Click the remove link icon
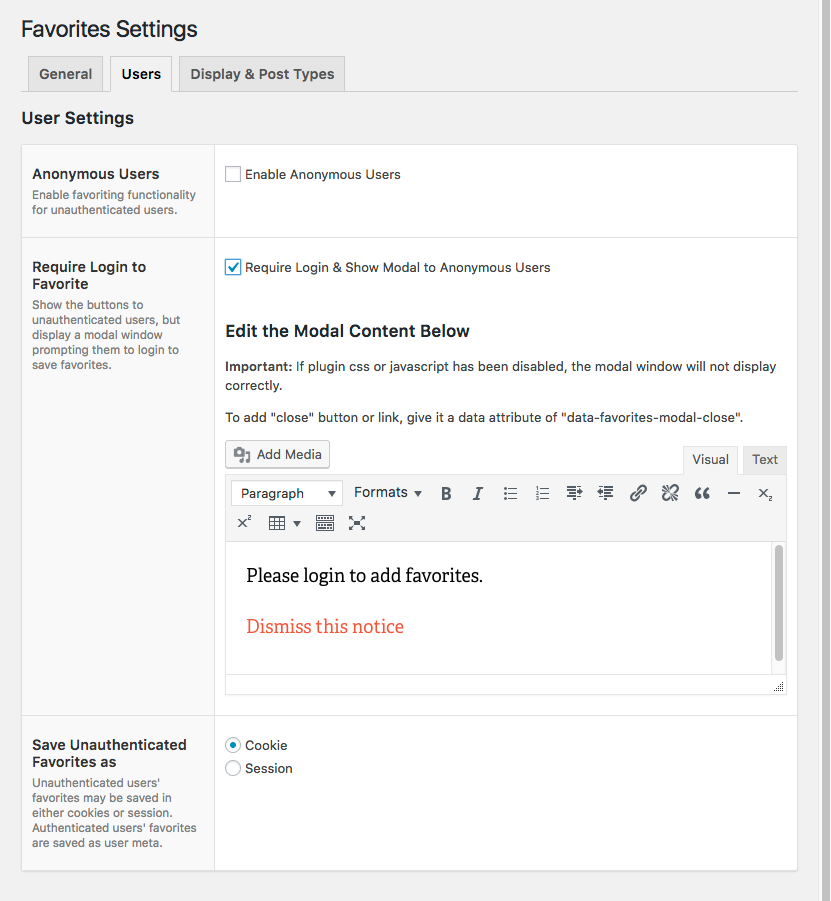Image resolution: width=831 pixels, height=901 pixels. pos(670,493)
